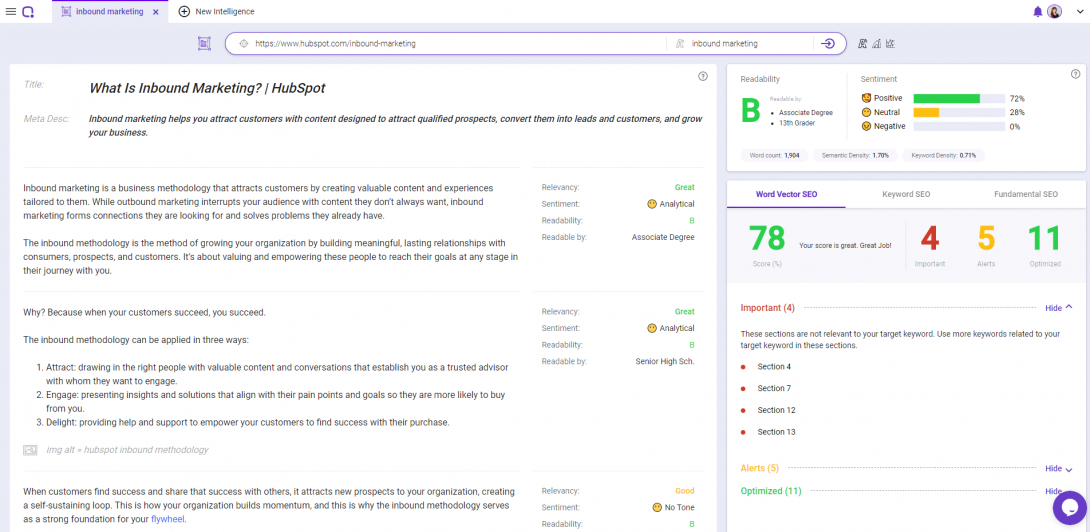Open the notifications bell
Screen dimensions: 1090x532
tap(1038, 12)
